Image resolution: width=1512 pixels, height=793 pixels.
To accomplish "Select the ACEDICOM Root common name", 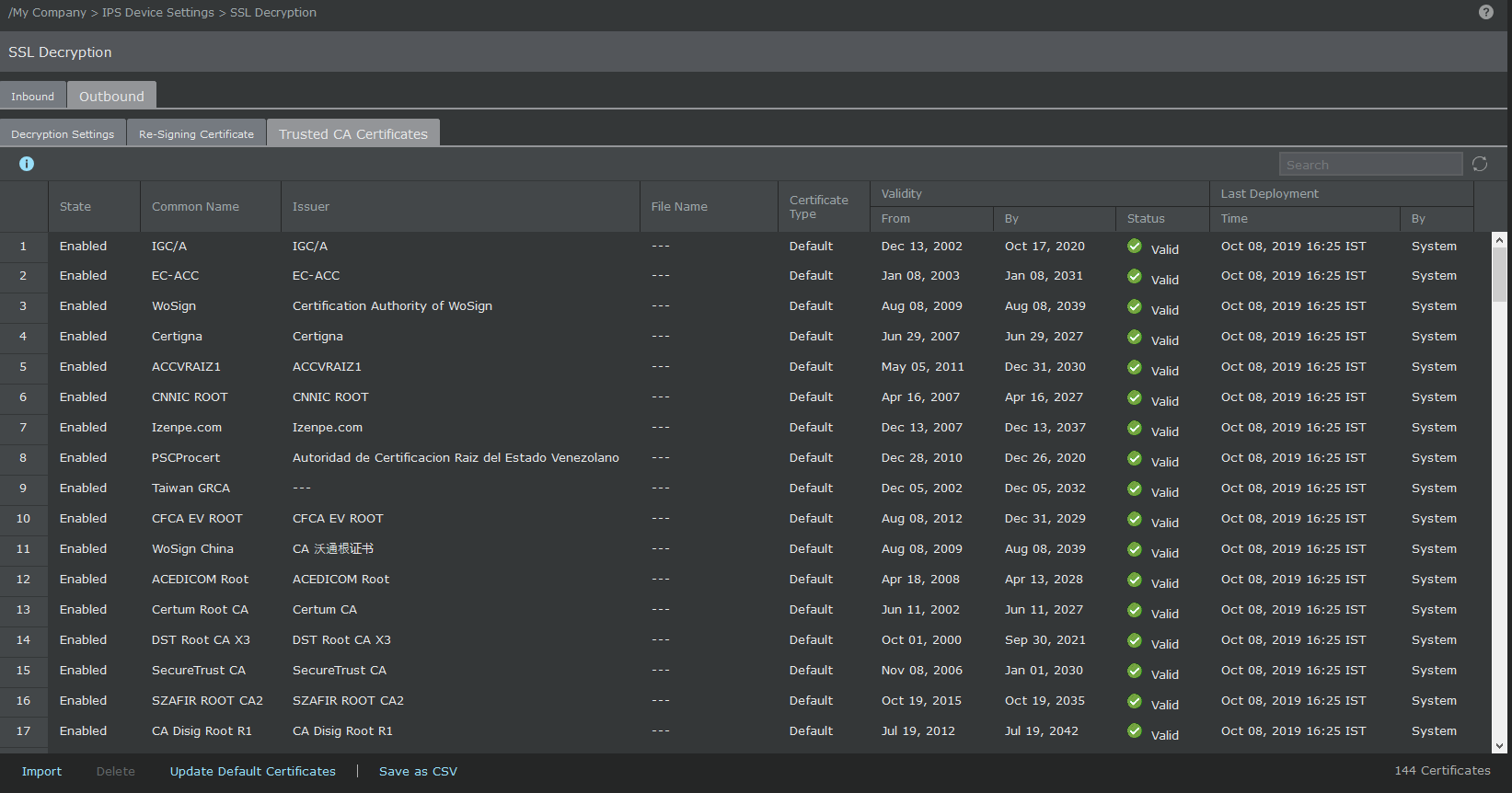I will coord(200,579).
